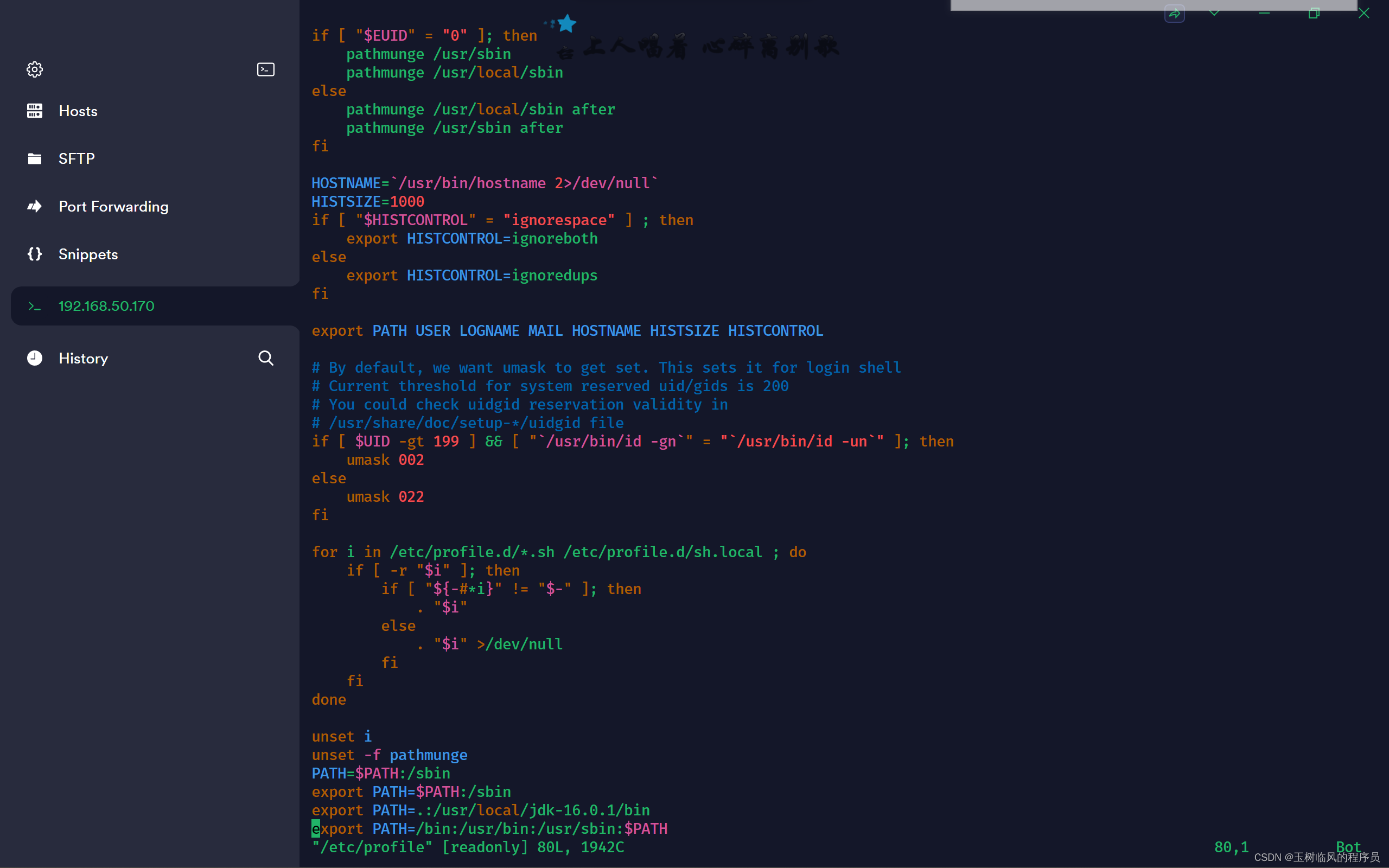
Task: Click the History clock icon
Action: tap(34, 358)
